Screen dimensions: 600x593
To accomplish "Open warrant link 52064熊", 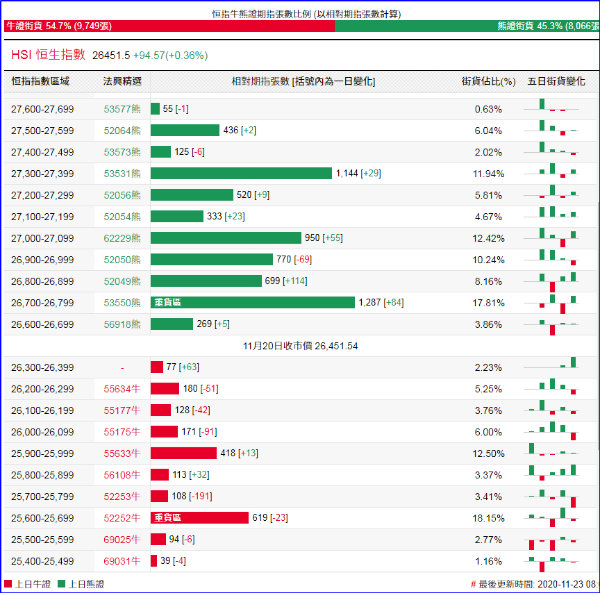I will [122, 130].
